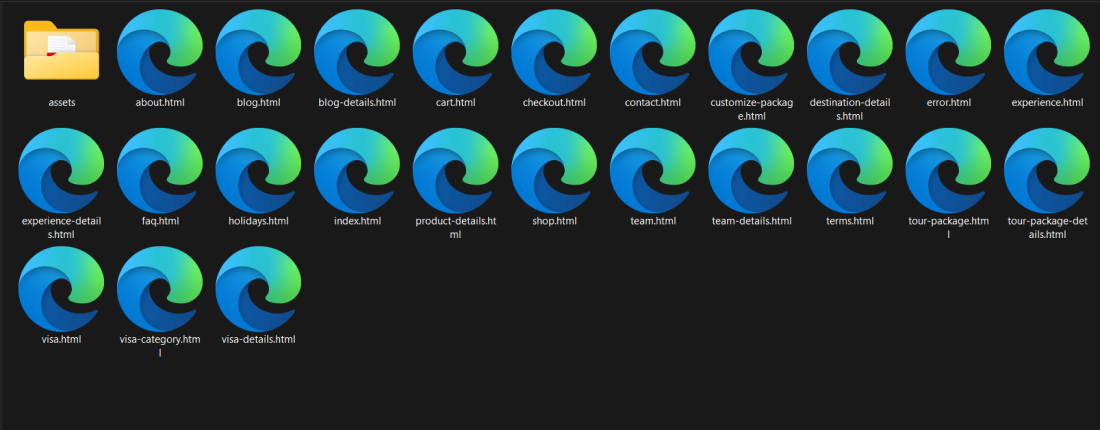Select the holidays.html file icon

pyautogui.click(x=259, y=170)
